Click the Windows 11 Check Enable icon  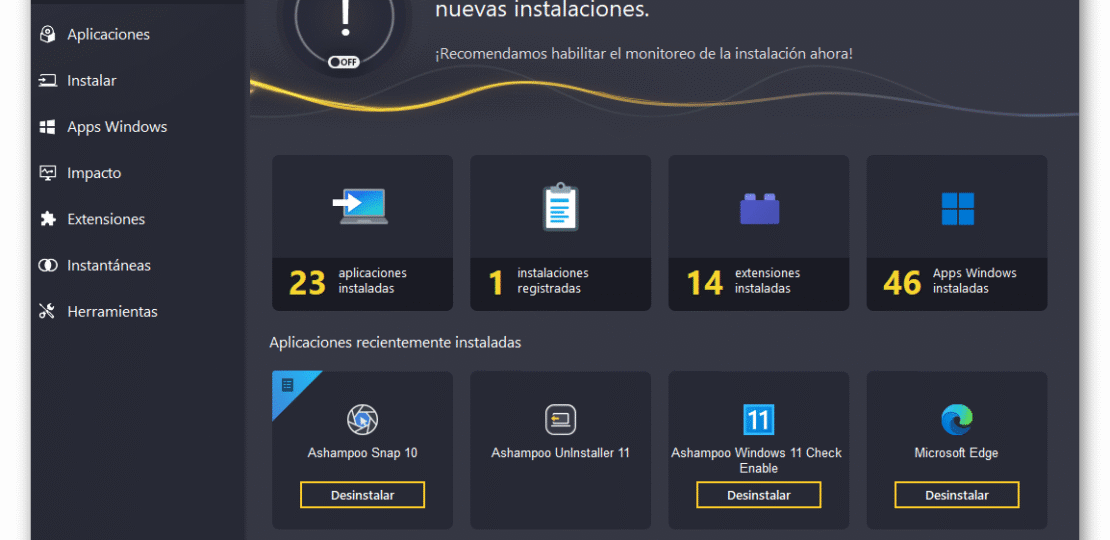[759, 420]
